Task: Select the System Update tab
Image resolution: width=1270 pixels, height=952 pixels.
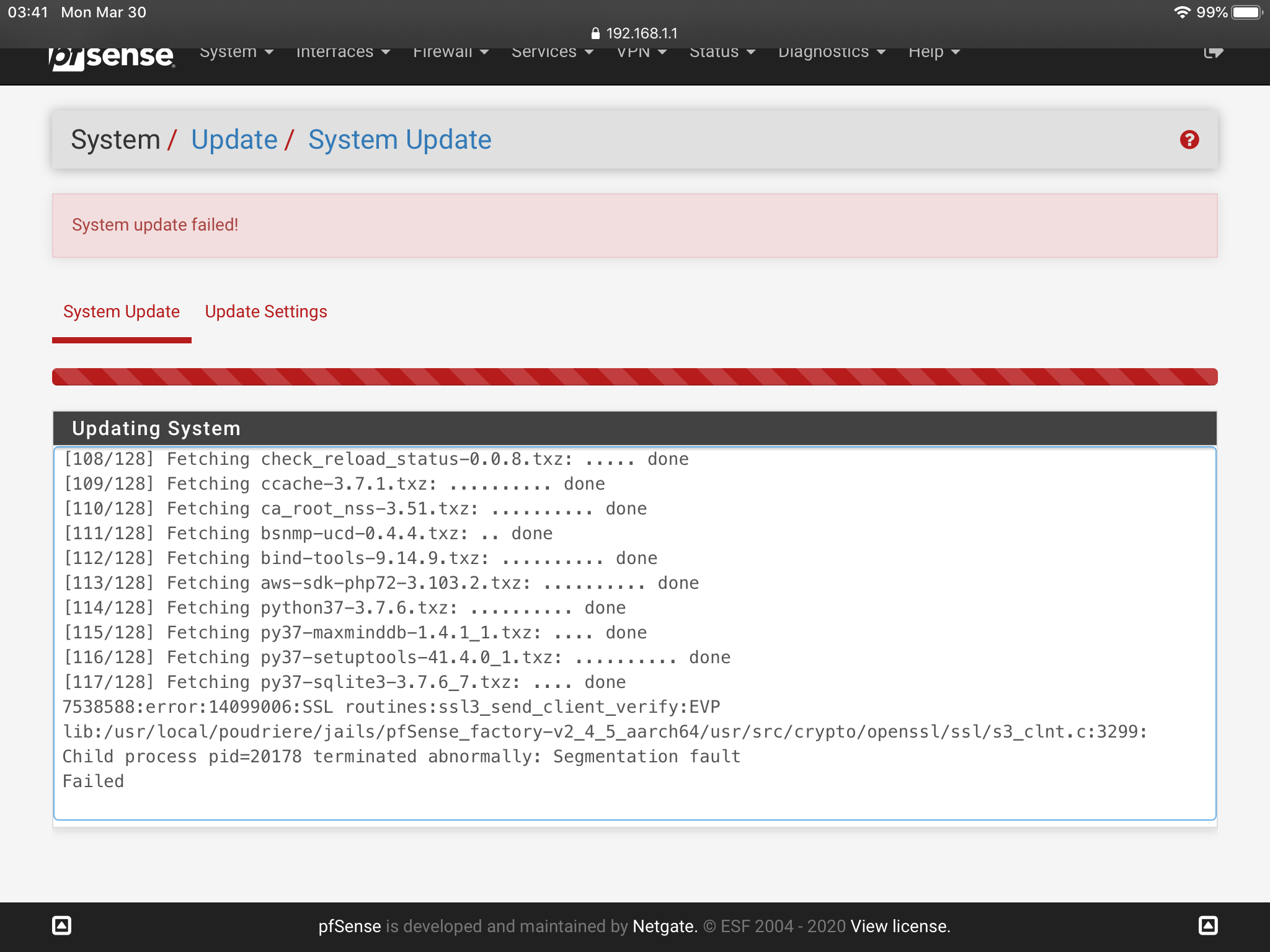Action: point(122,312)
